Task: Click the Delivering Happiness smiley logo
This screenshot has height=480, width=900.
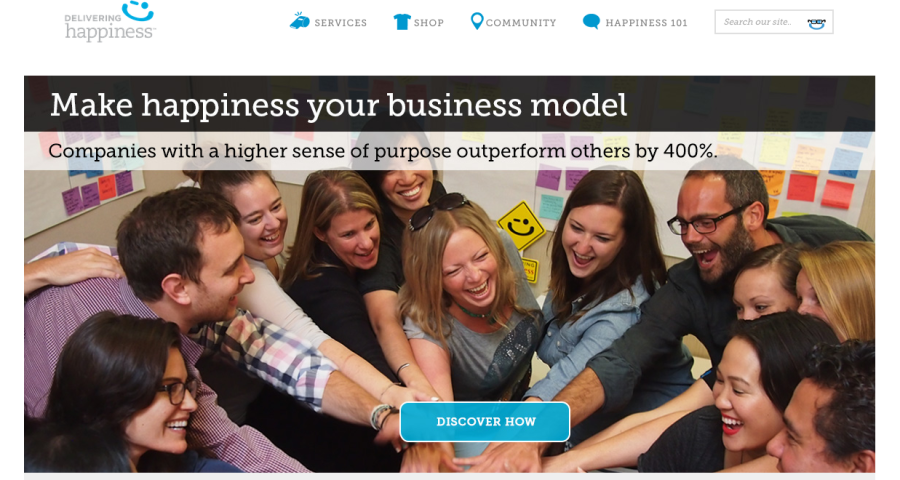Action: (138, 11)
